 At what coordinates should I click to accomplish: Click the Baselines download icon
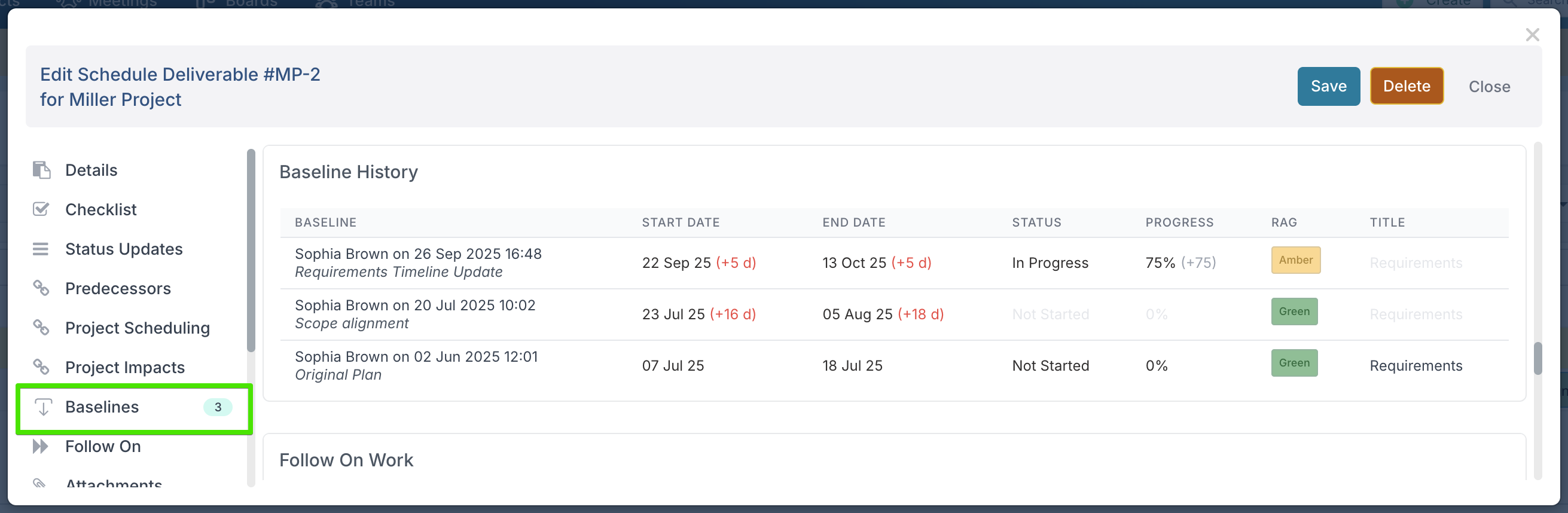[x=43, y=407]
